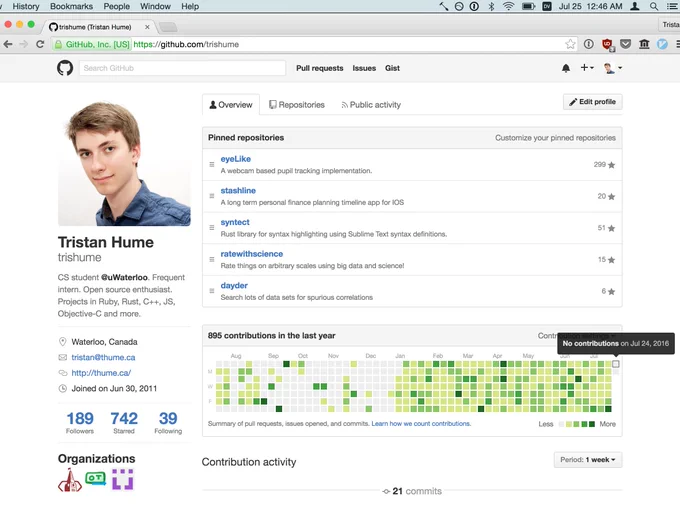Image resolution: width=680 pixels, height=507 pixels.
Task: Open the 189 Followers count
Action: (x=80, y=422)
